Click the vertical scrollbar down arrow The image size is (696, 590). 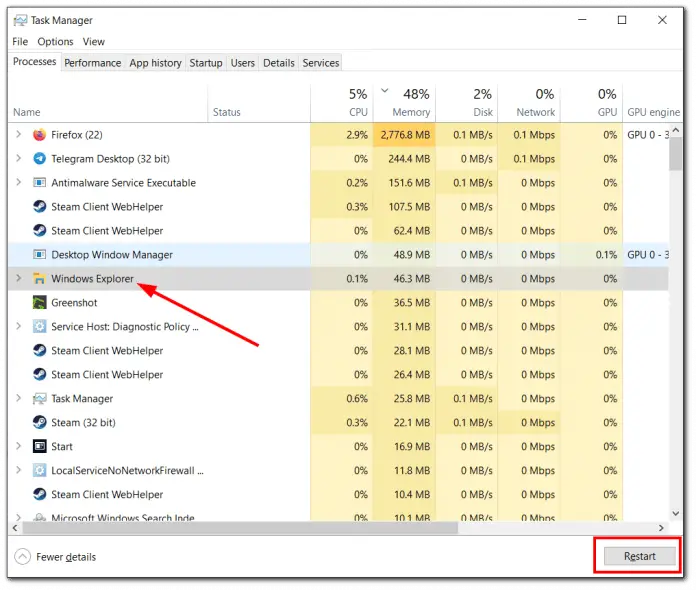pyautogui.click(x=676, y=514)
